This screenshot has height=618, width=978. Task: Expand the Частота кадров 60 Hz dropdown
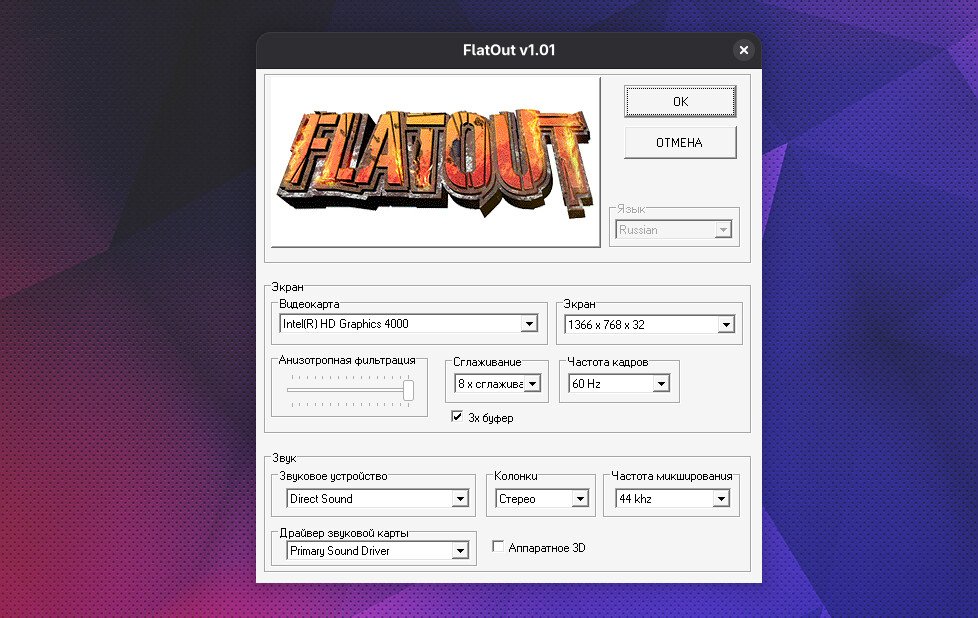660,383
